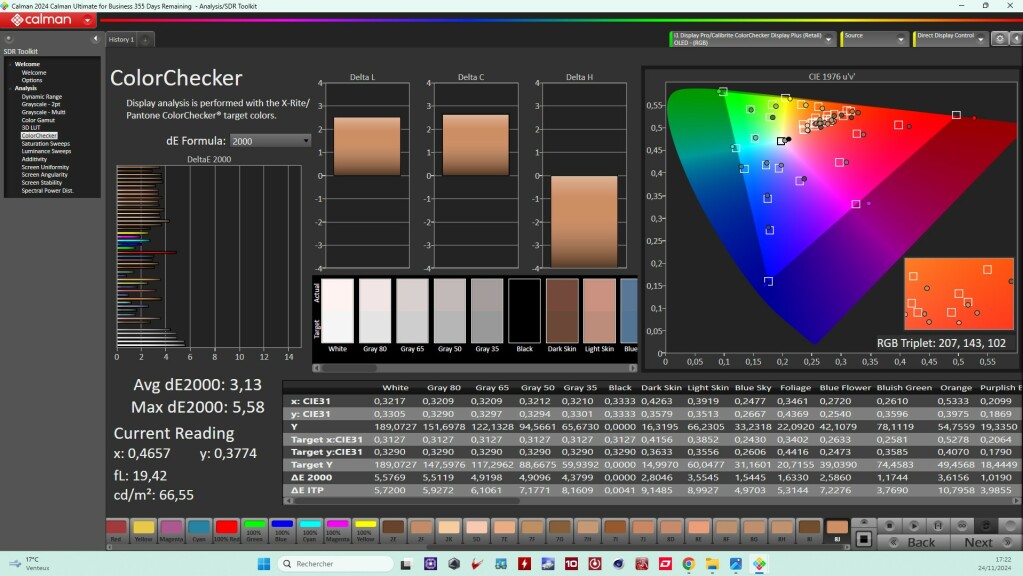
Task: Open the weather widget showing 17°C
Action: [27, 564]
